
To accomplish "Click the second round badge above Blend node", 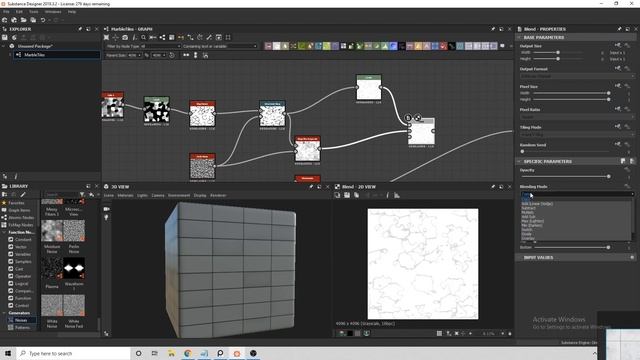I will click(418, 118).
